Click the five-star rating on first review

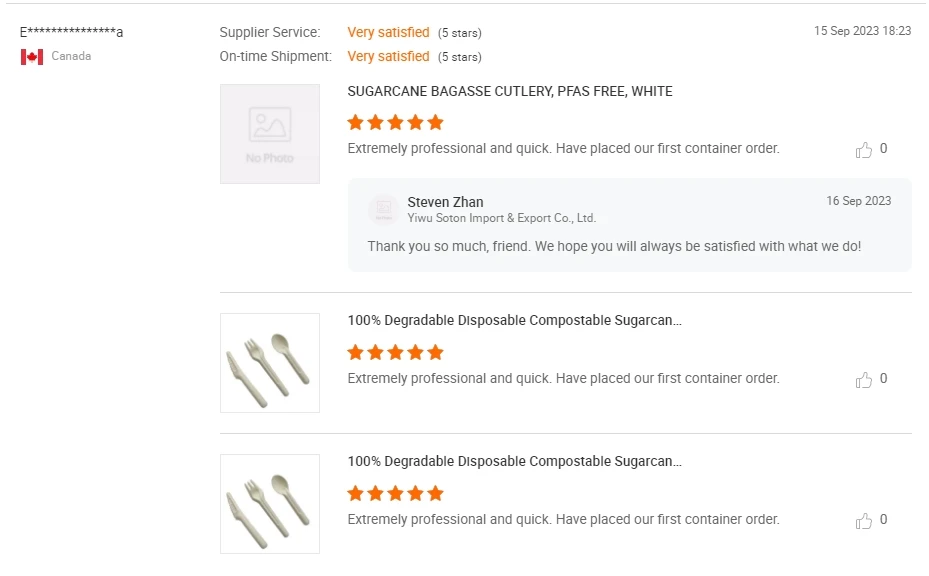395,122
